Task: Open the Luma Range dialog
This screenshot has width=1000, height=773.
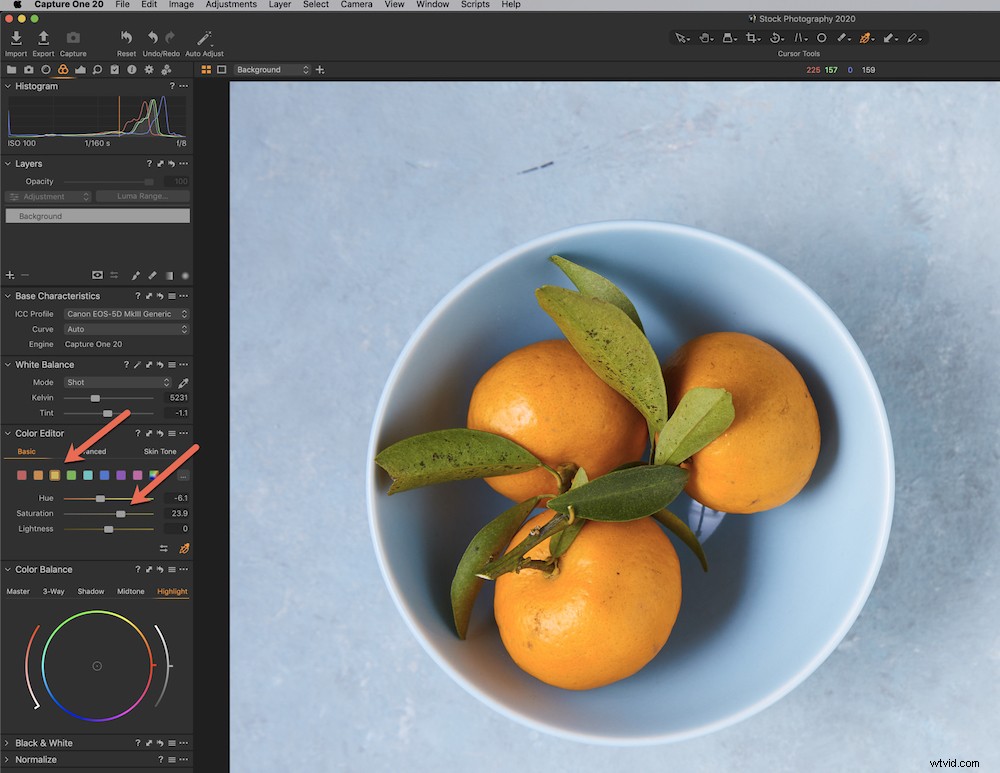Action: tap(142, 196)
